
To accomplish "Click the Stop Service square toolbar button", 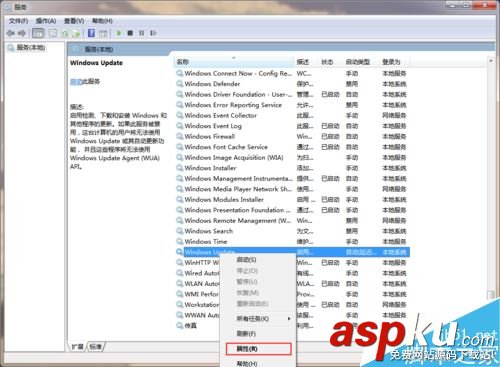I will [x=130, y=33].
